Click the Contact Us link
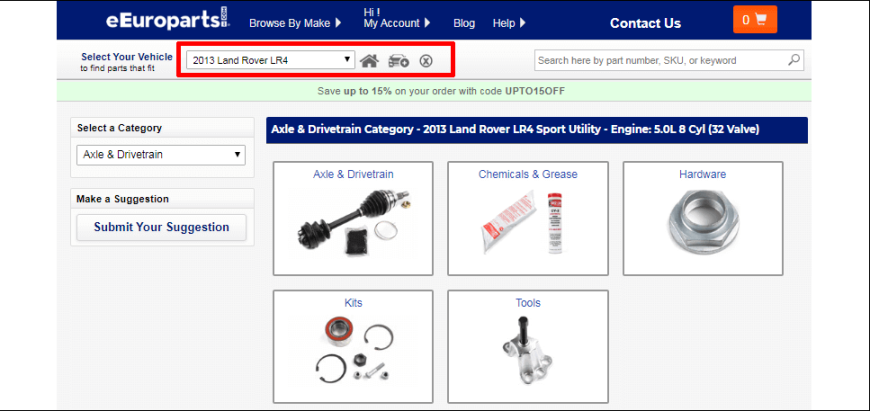This screenshot has height=411, width=870. 645,23
